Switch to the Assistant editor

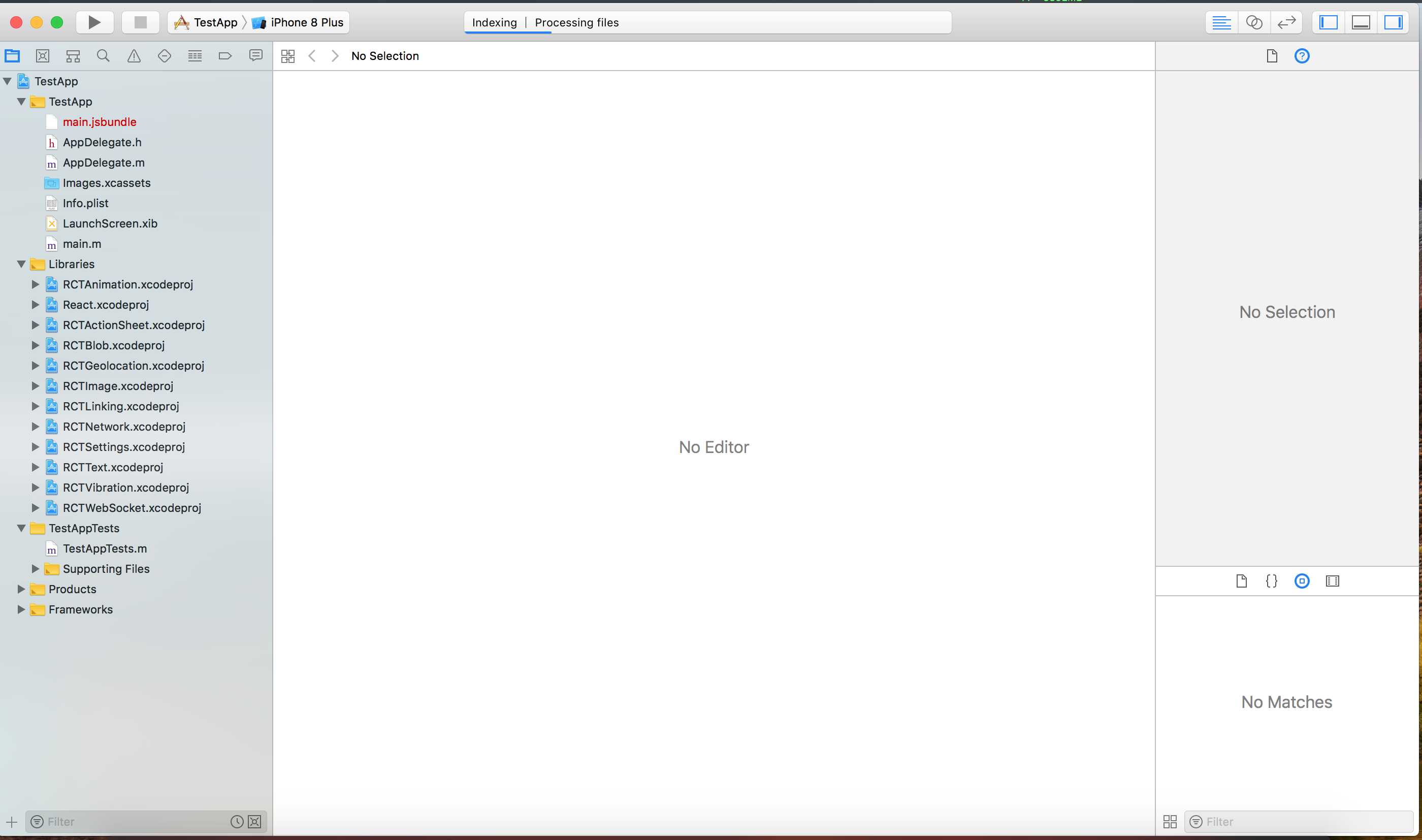1254,22
